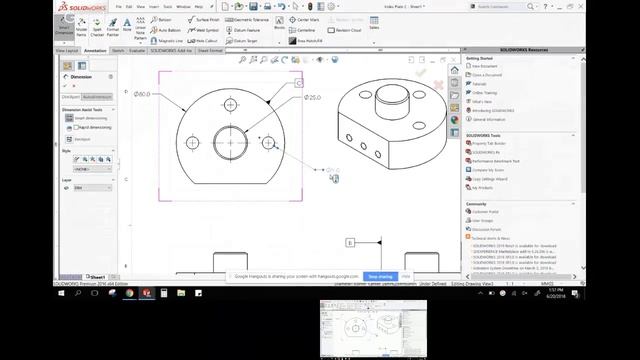Insert a Weld Symbol
Viewport: 640px width, 360px height.
(203, 30)
